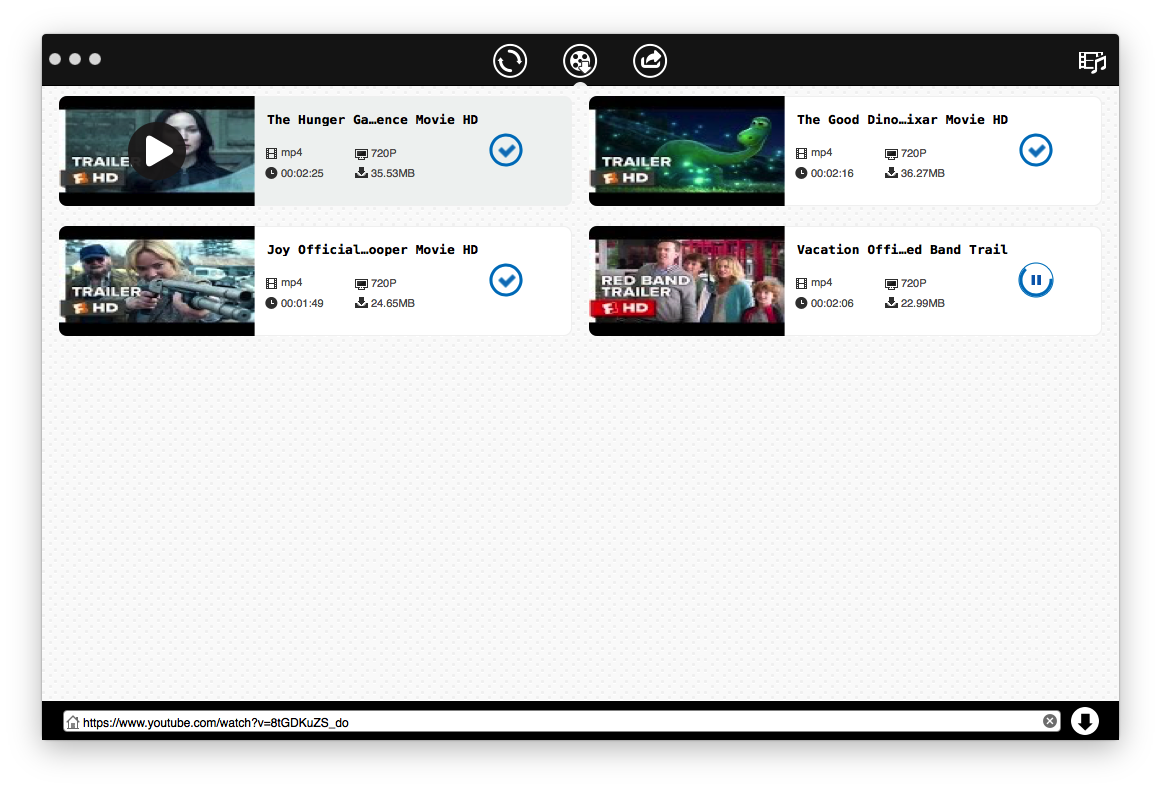Clear the URL field with X button
This screenshot has width=1161, height=790.
pos(1049,721)
